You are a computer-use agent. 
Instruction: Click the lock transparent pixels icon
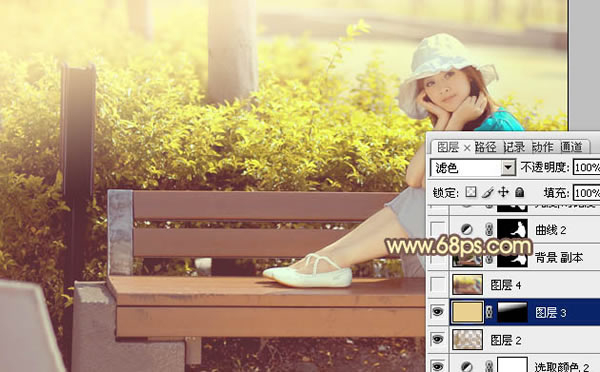coord(471,192)
